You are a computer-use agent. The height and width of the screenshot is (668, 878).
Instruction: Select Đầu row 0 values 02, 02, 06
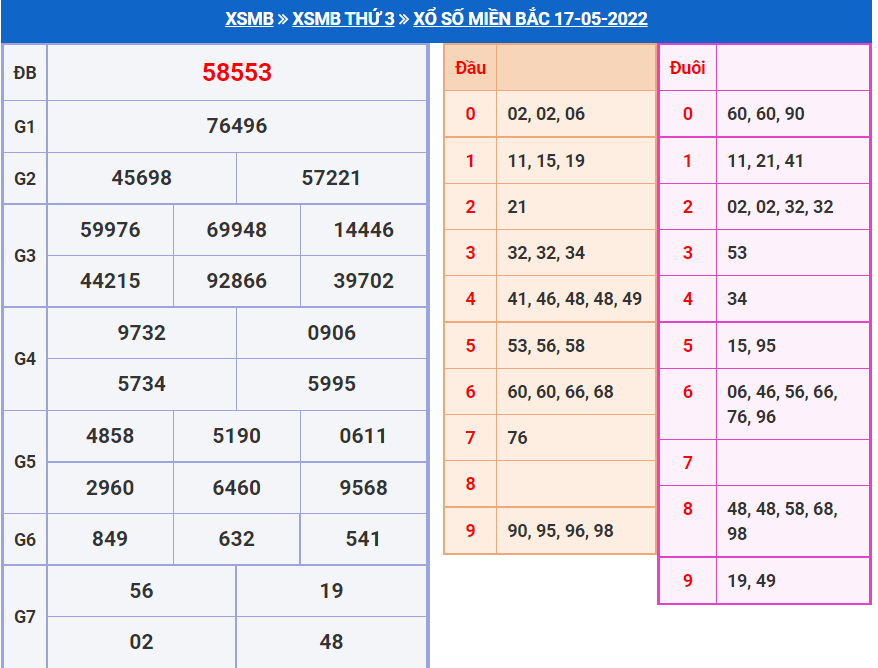547,114
